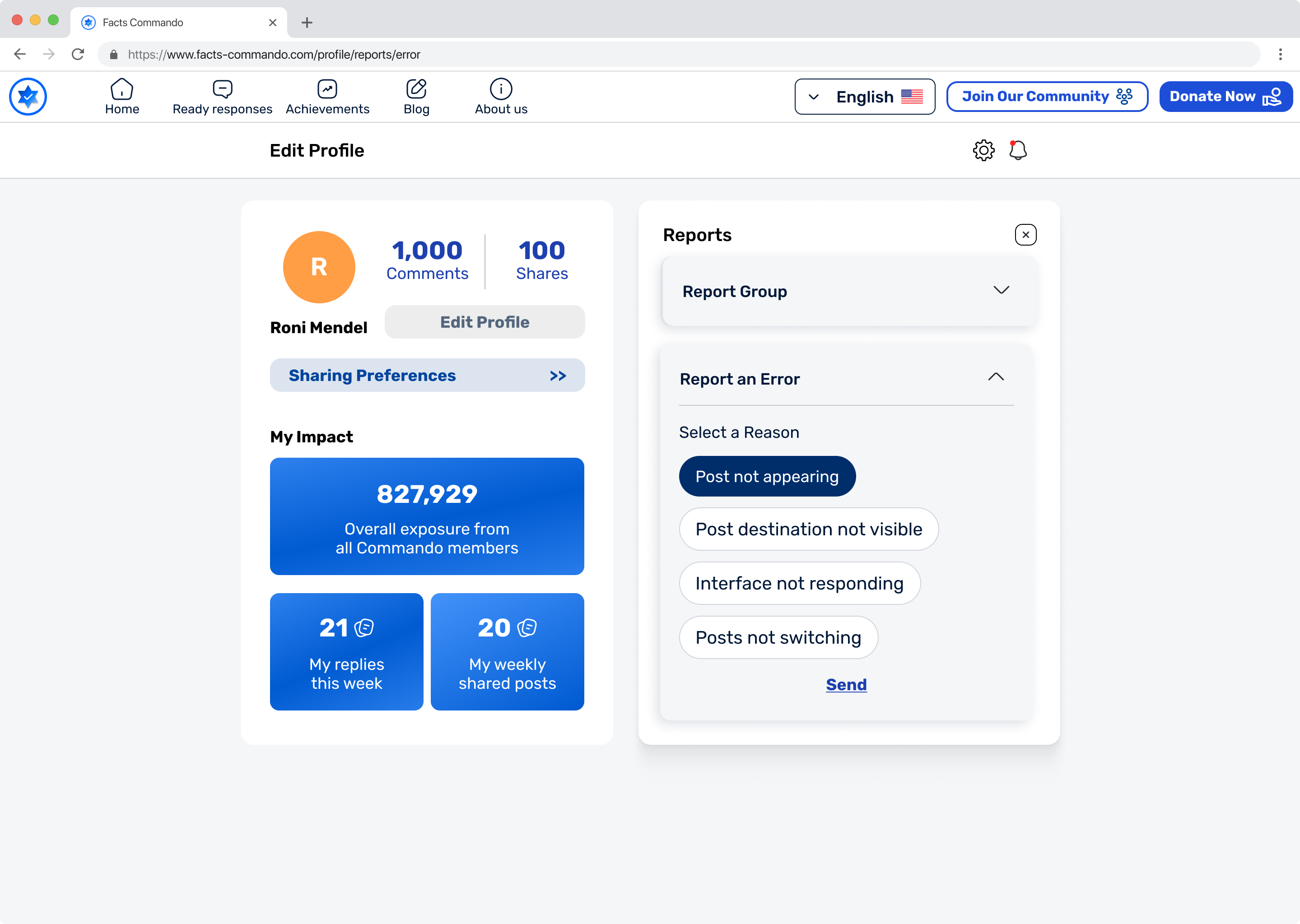Click the 100 Shares stat
1300x924 pixels.
click(542, 260)
